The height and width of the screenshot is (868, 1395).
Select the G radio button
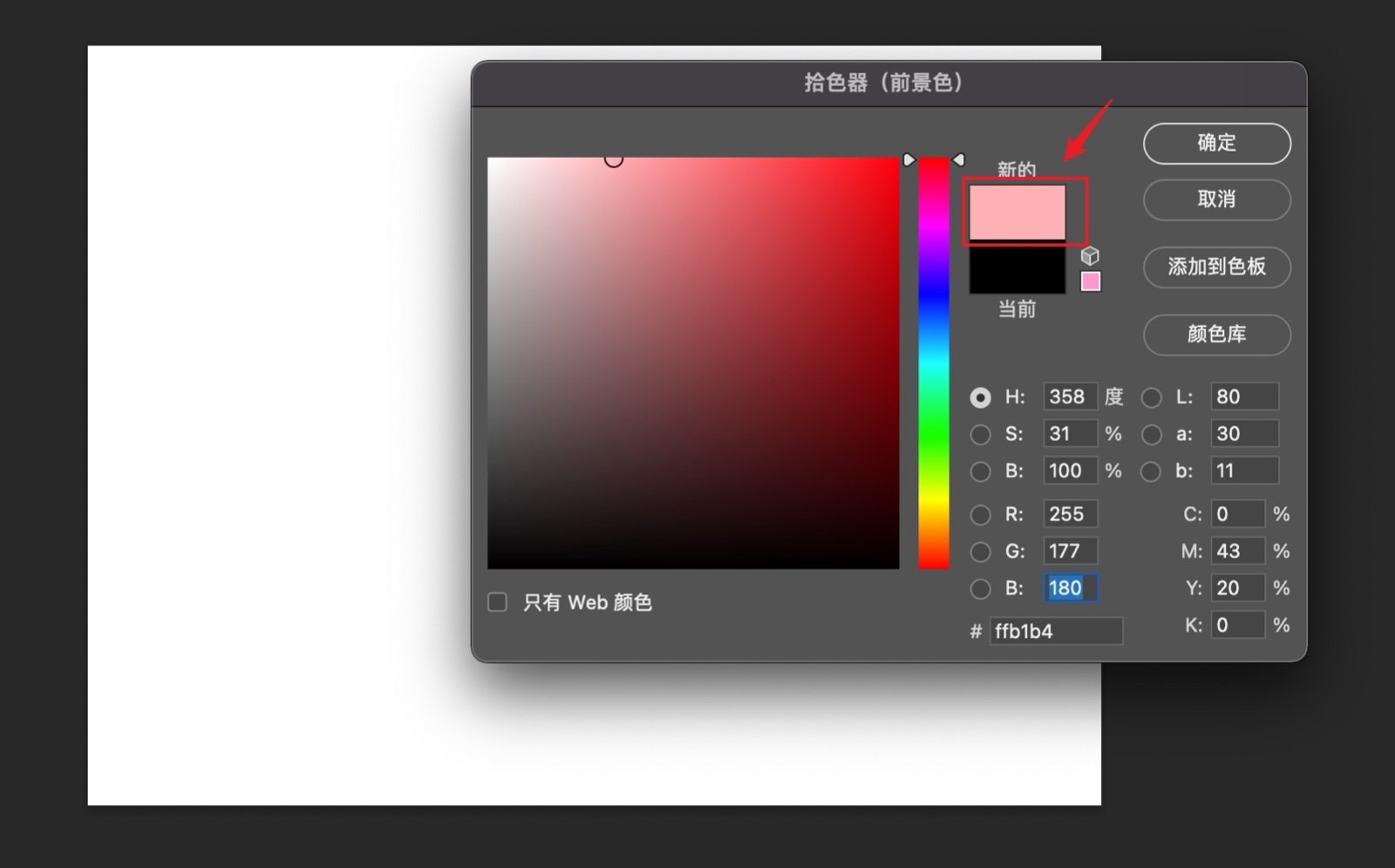(x=980, y=551)
